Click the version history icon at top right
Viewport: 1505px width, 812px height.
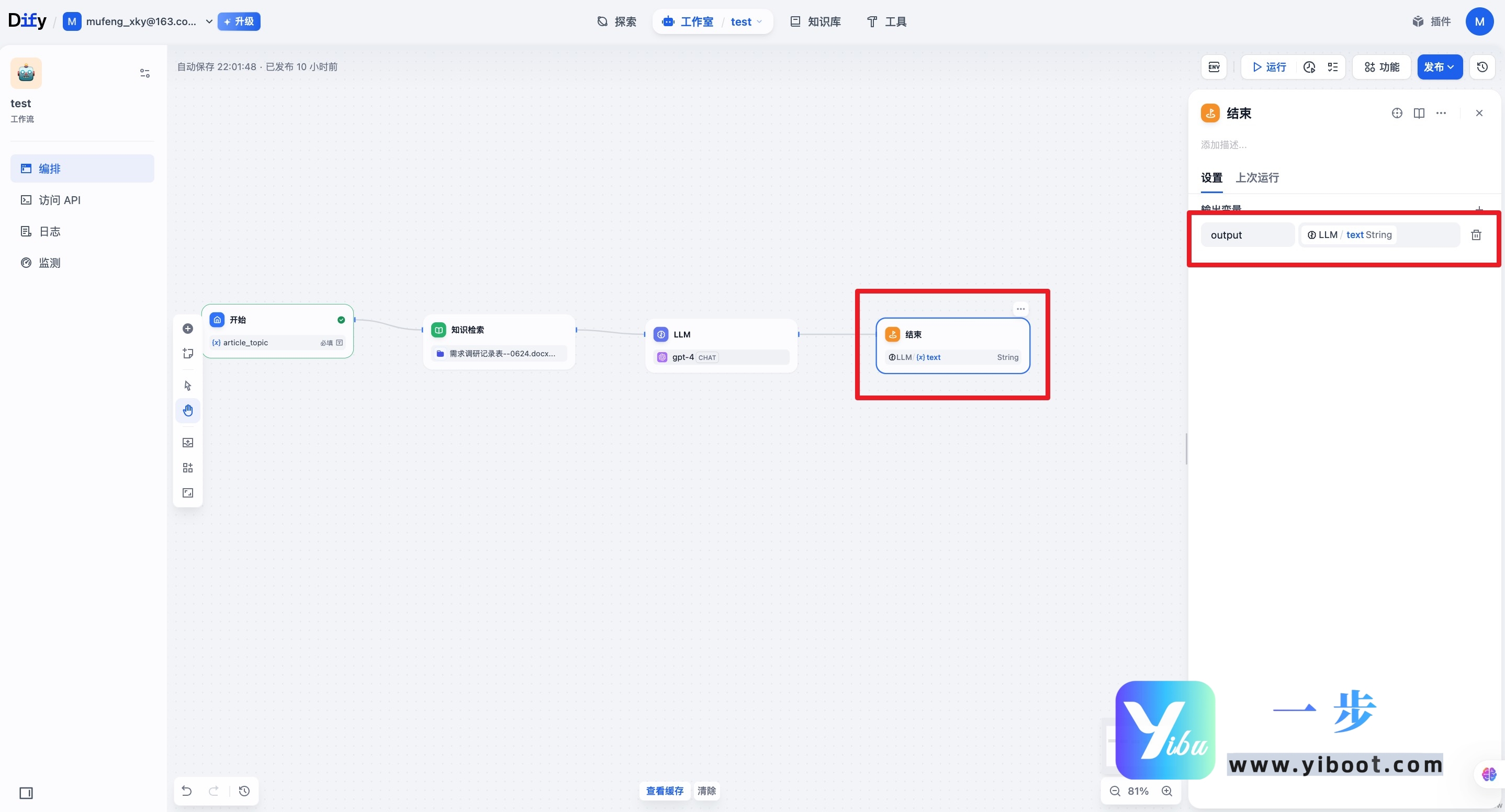click(x=1482, y=66)
